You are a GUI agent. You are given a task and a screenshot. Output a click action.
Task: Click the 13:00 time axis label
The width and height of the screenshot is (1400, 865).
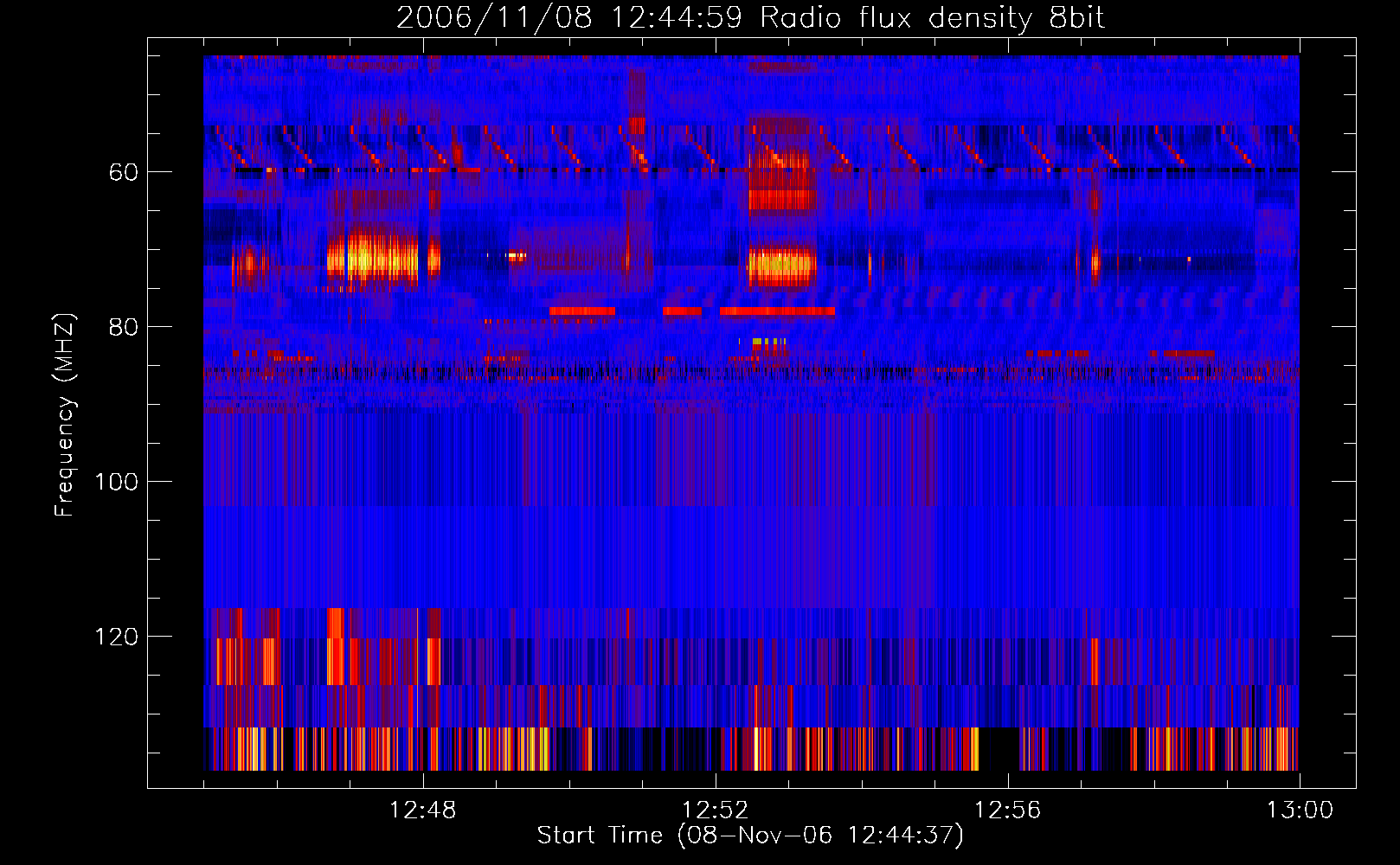coord(1300,811)
